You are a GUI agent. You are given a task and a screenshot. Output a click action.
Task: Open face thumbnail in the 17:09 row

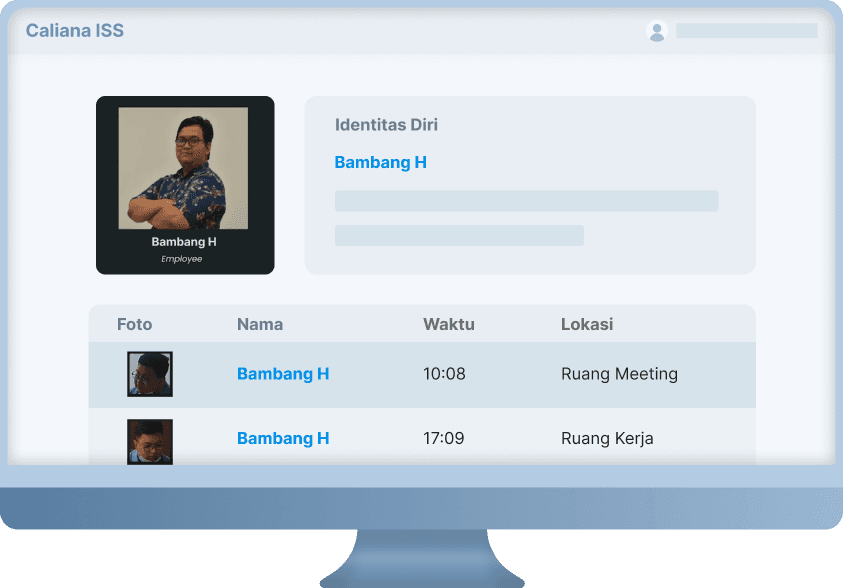(x=150, y=442)
